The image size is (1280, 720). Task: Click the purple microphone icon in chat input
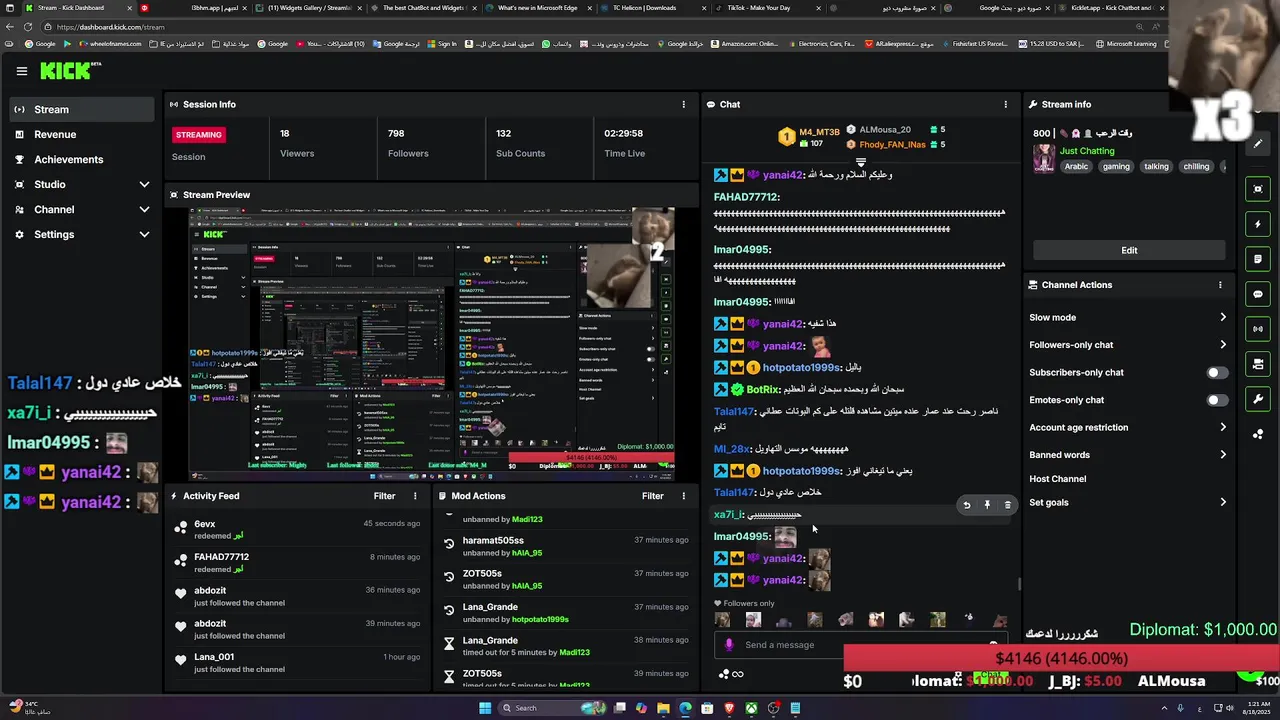click(729, 645)
